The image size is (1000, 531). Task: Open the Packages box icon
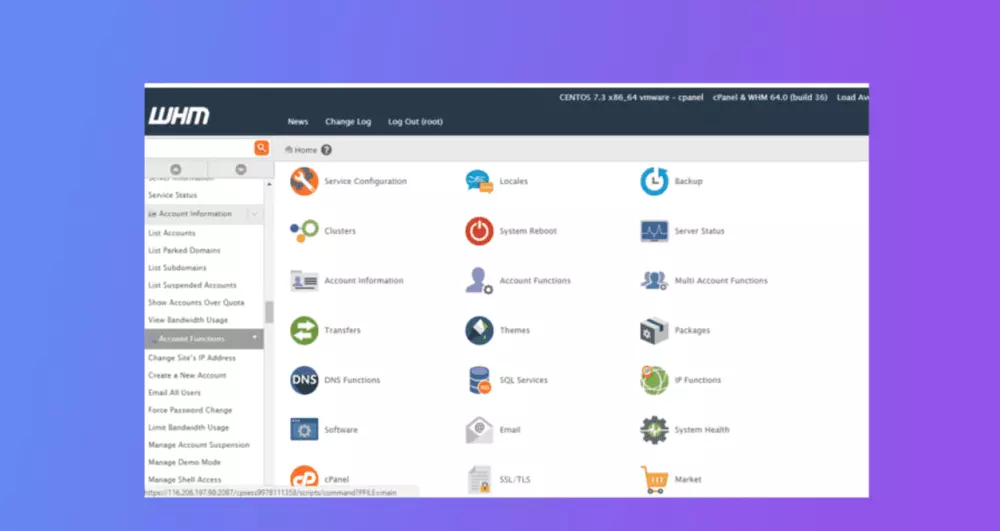click(x=654, y=330)
